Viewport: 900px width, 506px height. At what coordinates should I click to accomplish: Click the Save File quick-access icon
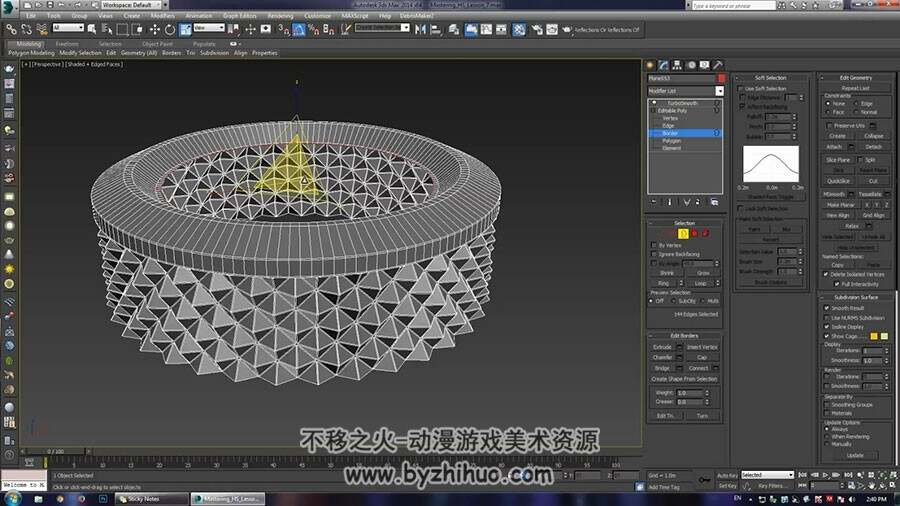(51, 5)
